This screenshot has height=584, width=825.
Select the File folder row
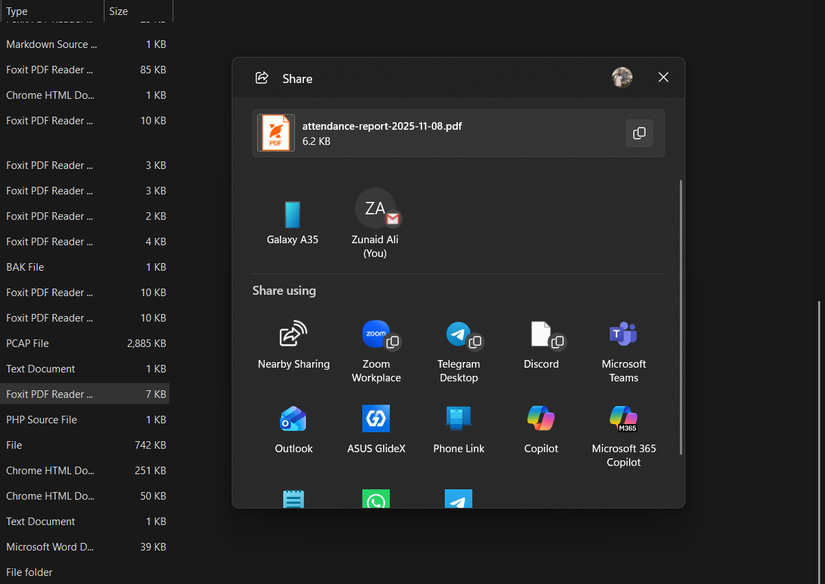coord(85,572)
